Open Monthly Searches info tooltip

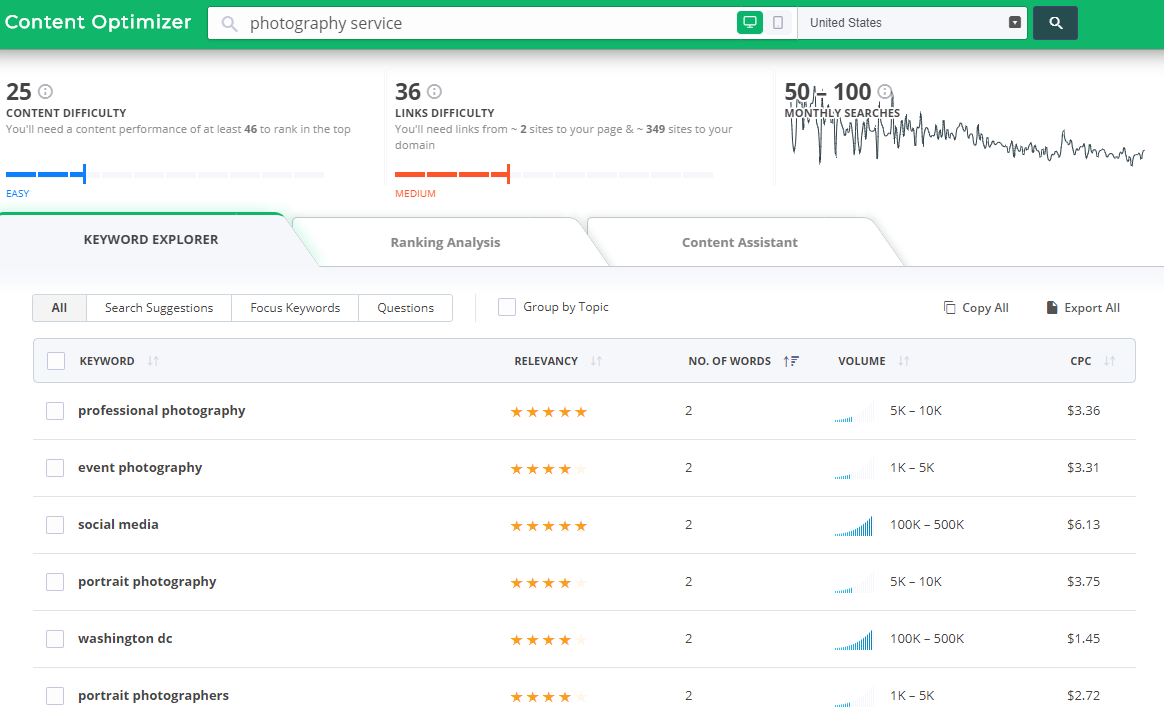[x=884, y=92]
